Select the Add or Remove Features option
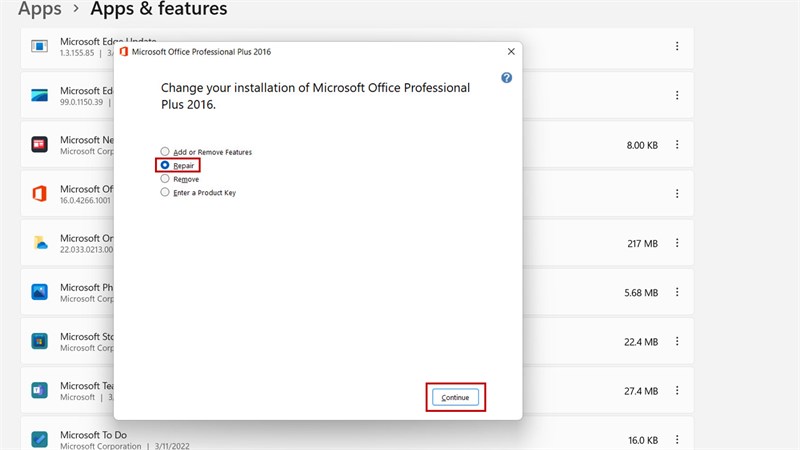The width and height of the screenshot is (800, 450). (165, 152)
